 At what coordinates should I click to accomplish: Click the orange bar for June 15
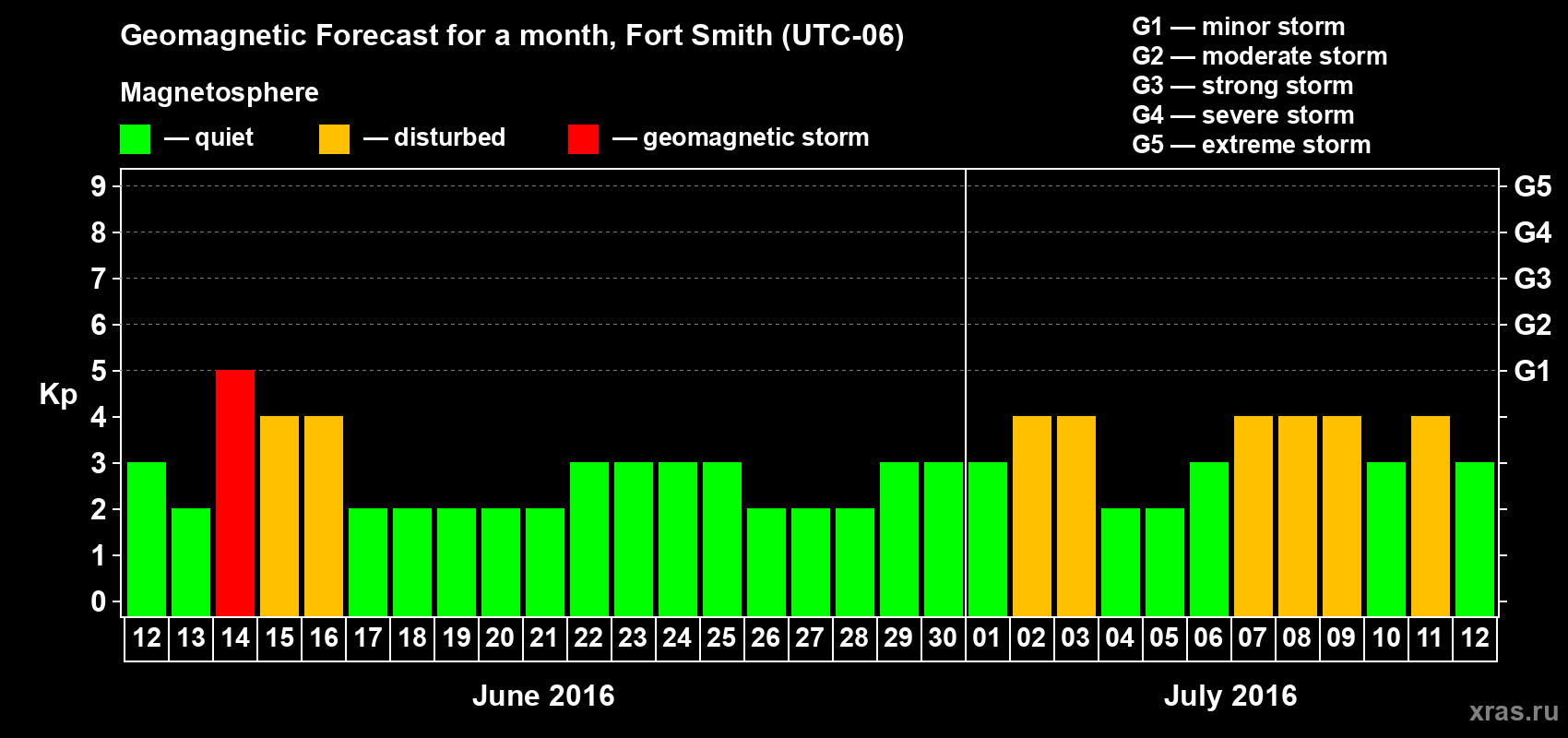pyautogui.click(x=279, y=517)
